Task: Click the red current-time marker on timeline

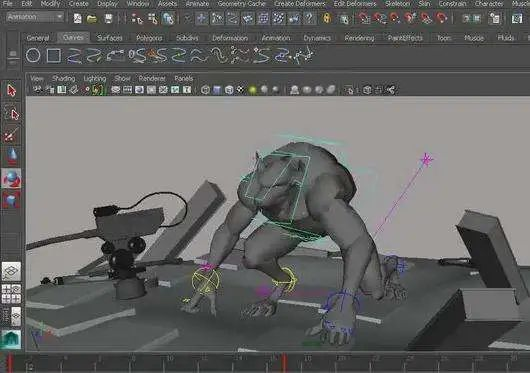Action: (285, 362)
